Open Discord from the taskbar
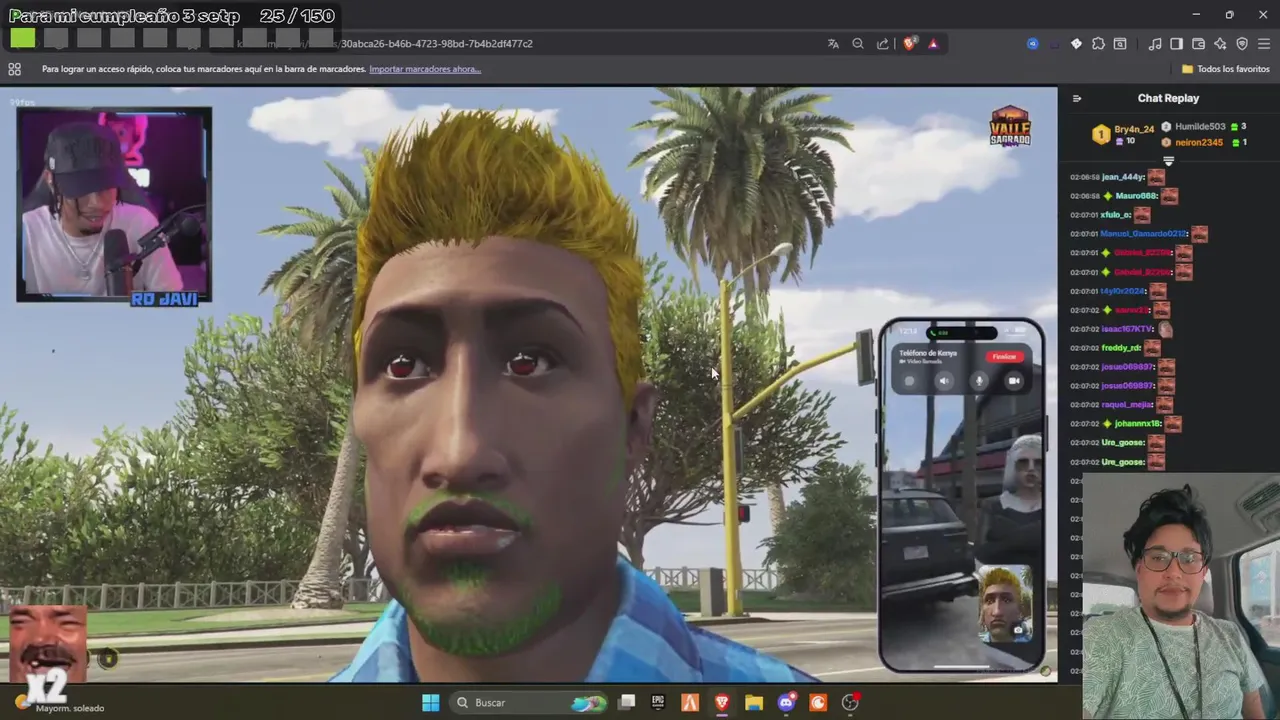Image resolution: width=1280 pixels, height=720 pixels. tap(787, 703)
